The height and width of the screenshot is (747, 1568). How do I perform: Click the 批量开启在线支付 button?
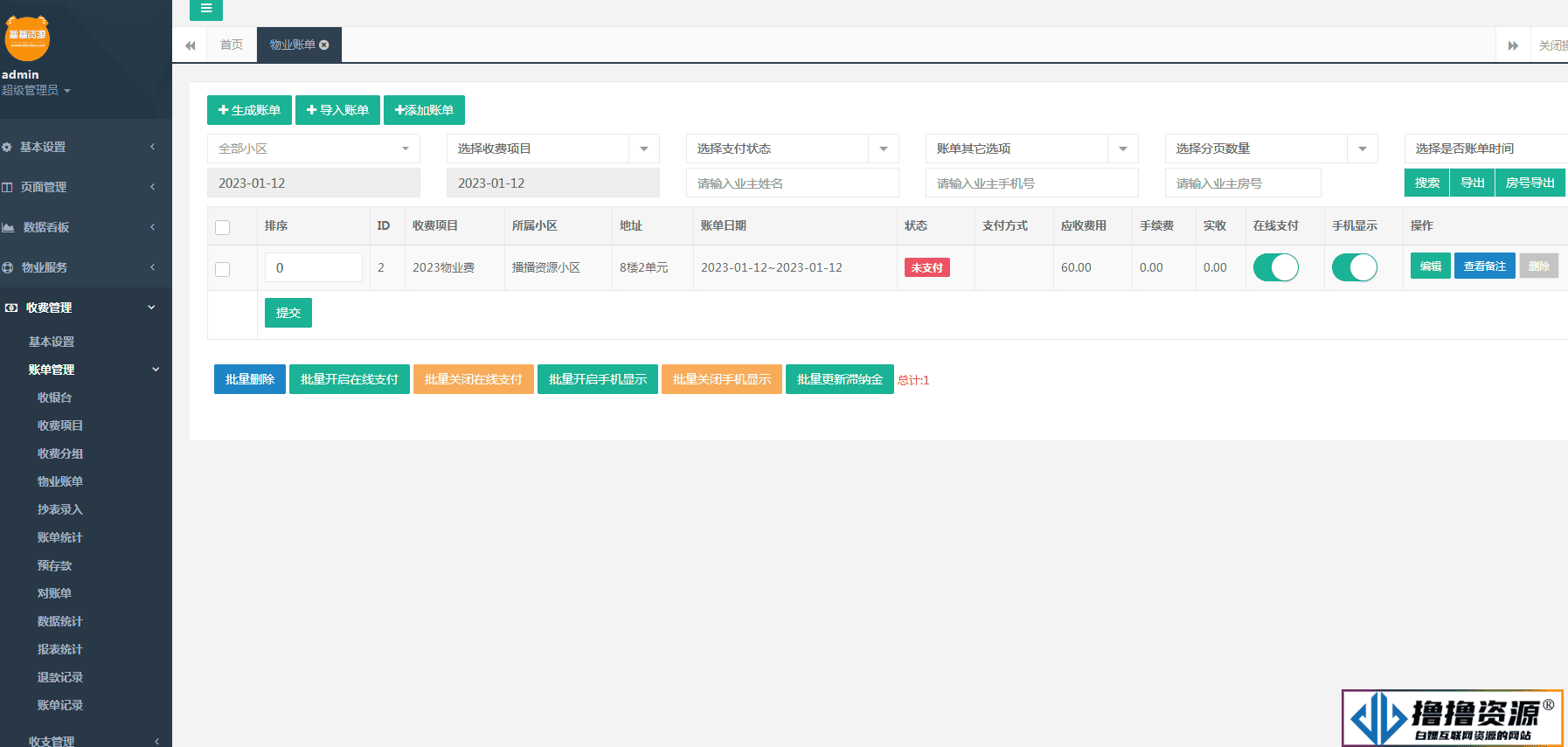coord(350,379)
